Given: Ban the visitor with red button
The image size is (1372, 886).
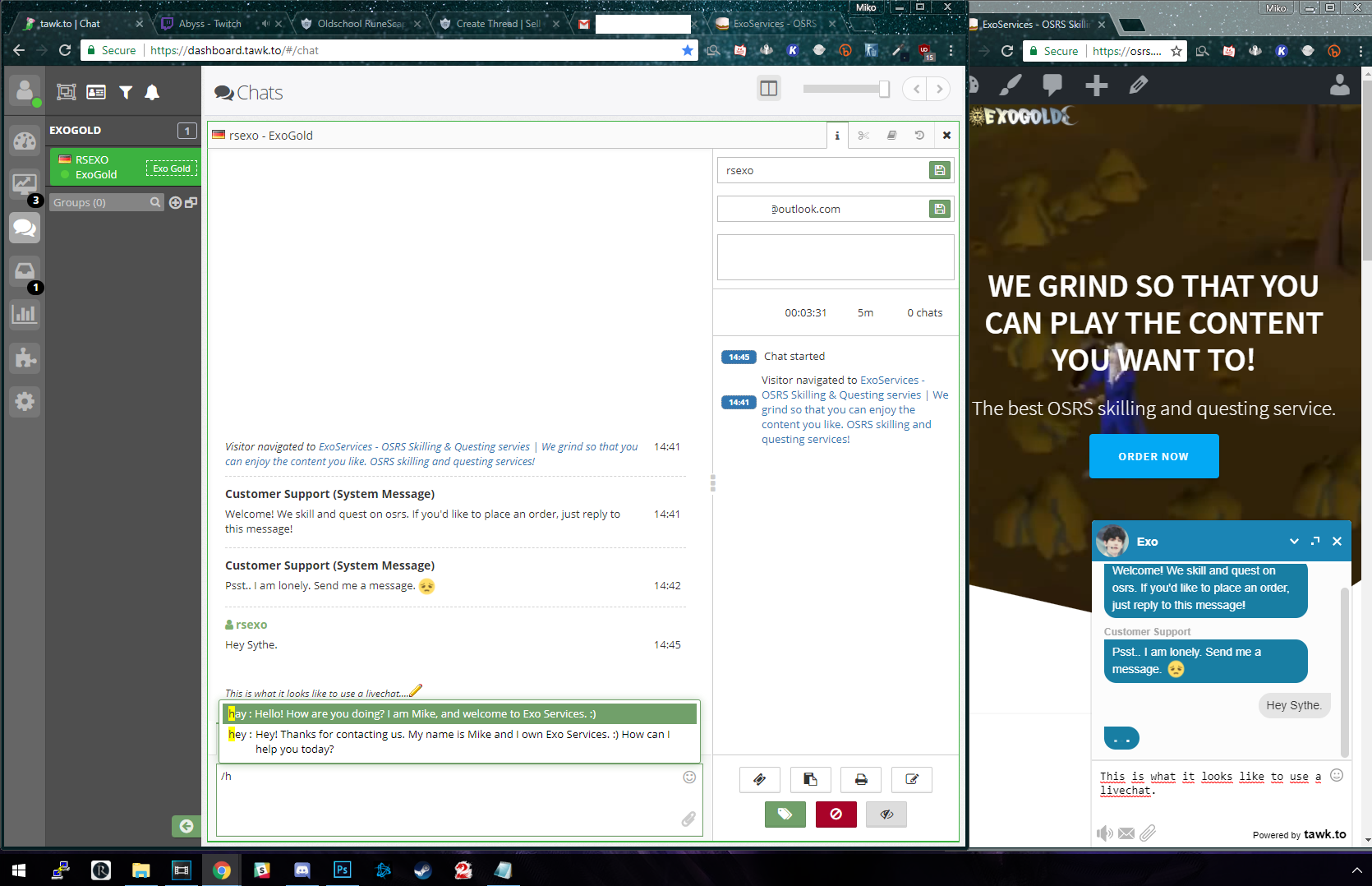Looking at the screenshot, I should 836,814.
